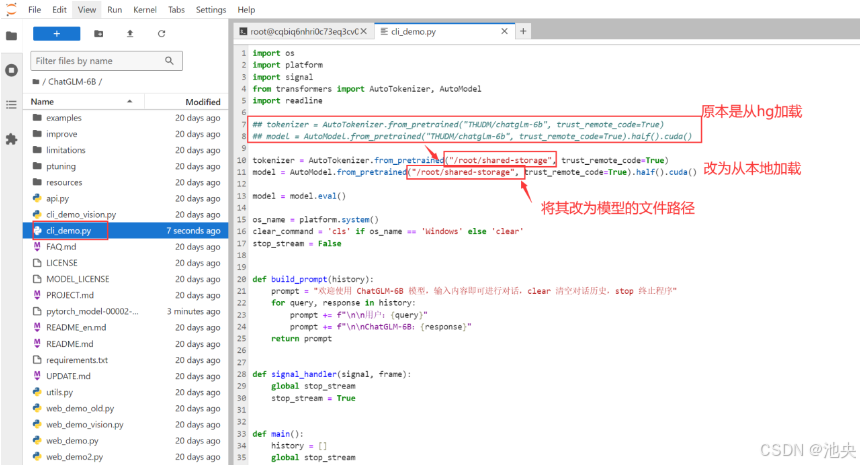
Task: Select README_en.md file
Action: click(x=126, y=327)
